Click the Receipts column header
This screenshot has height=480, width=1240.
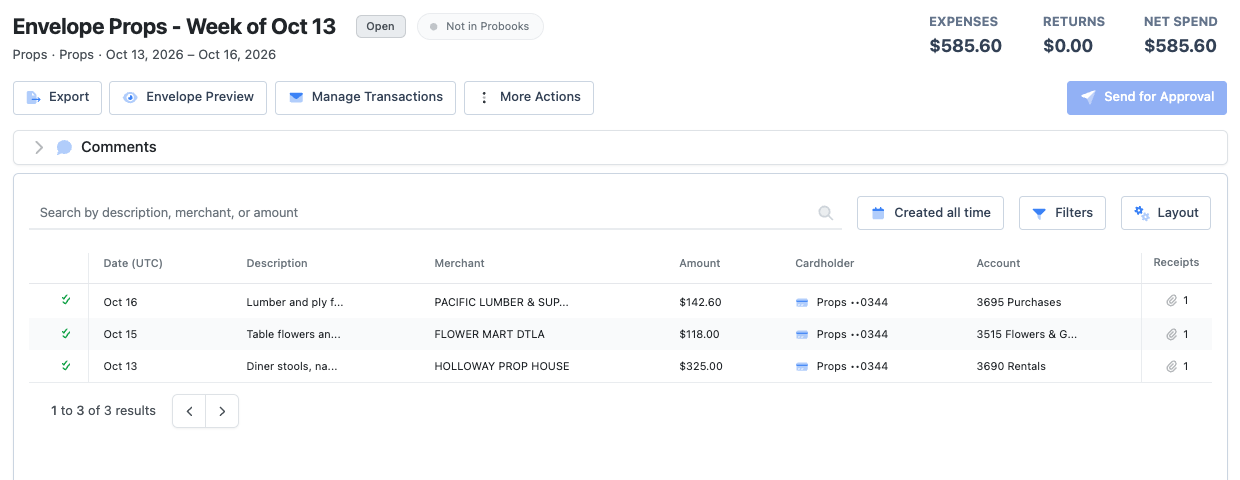[x=1176, y=262]
